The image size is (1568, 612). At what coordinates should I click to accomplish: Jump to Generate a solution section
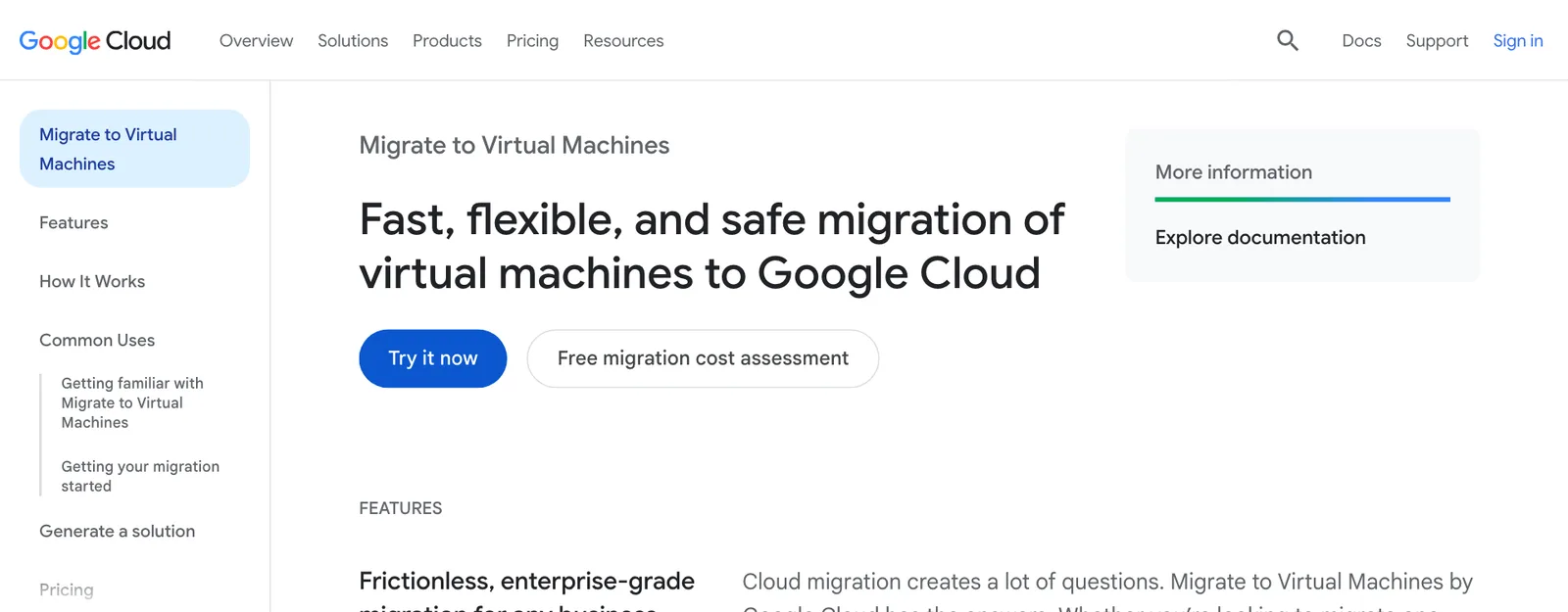(x=117, y=531)
